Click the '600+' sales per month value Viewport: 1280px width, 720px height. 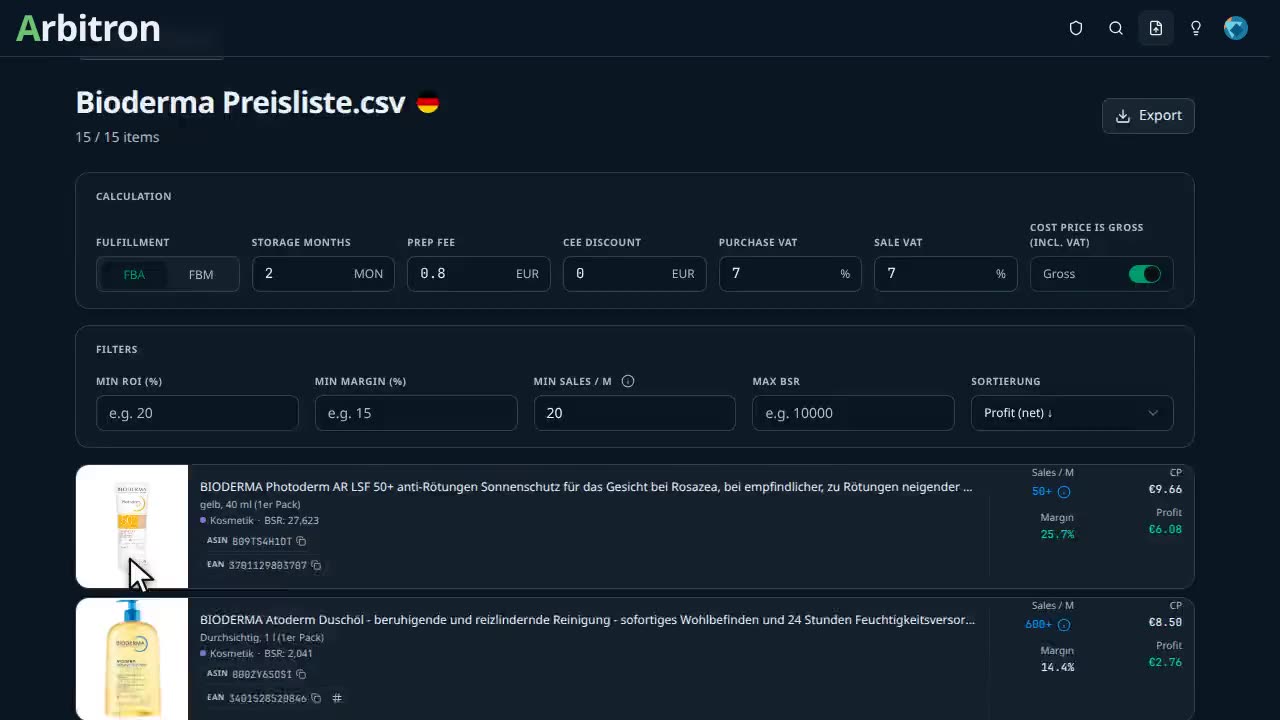pos(1039,625)
